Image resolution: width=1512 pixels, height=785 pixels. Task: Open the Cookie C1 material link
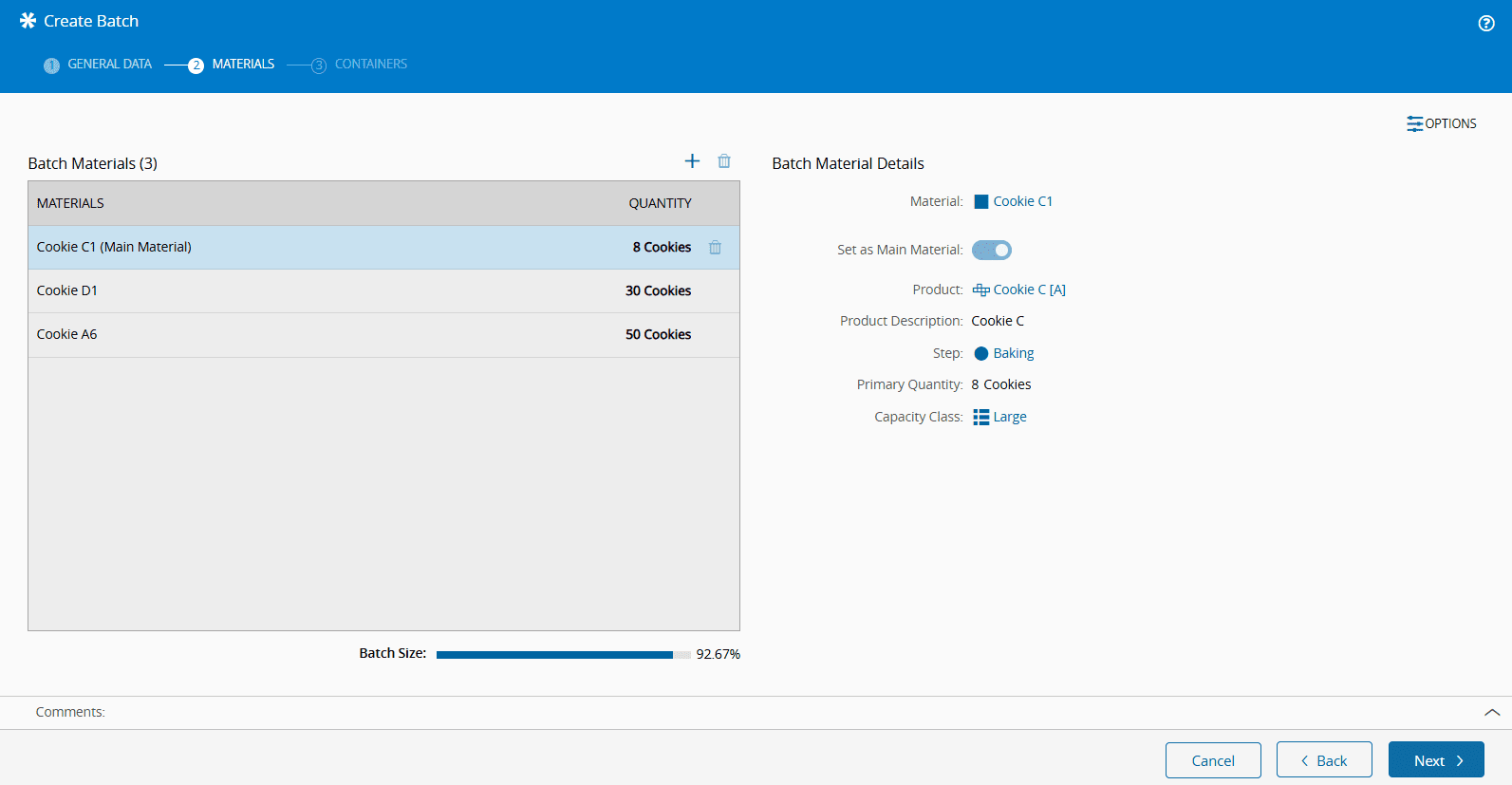(1022, 201)
